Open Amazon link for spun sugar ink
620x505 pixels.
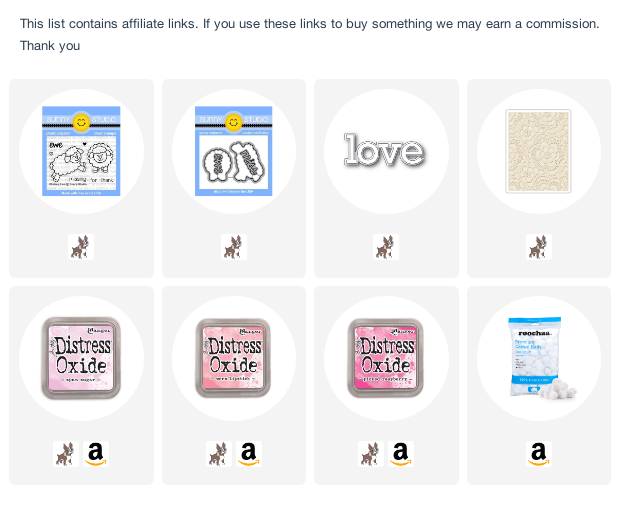tap(96, 454)
